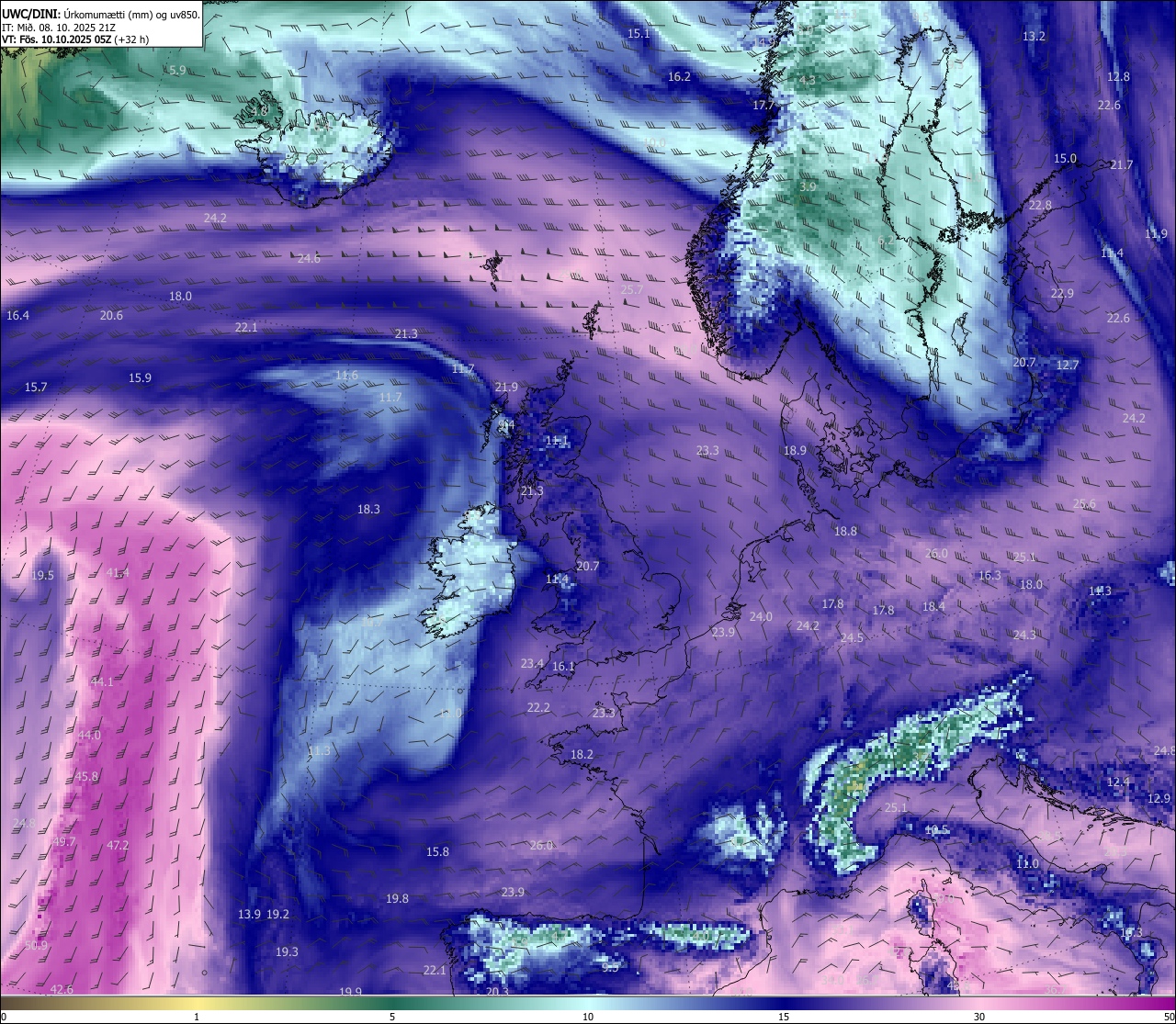Click the color scale at tick 1
This screenshot has width=1176, height=1024.
tap(197, 1017)
